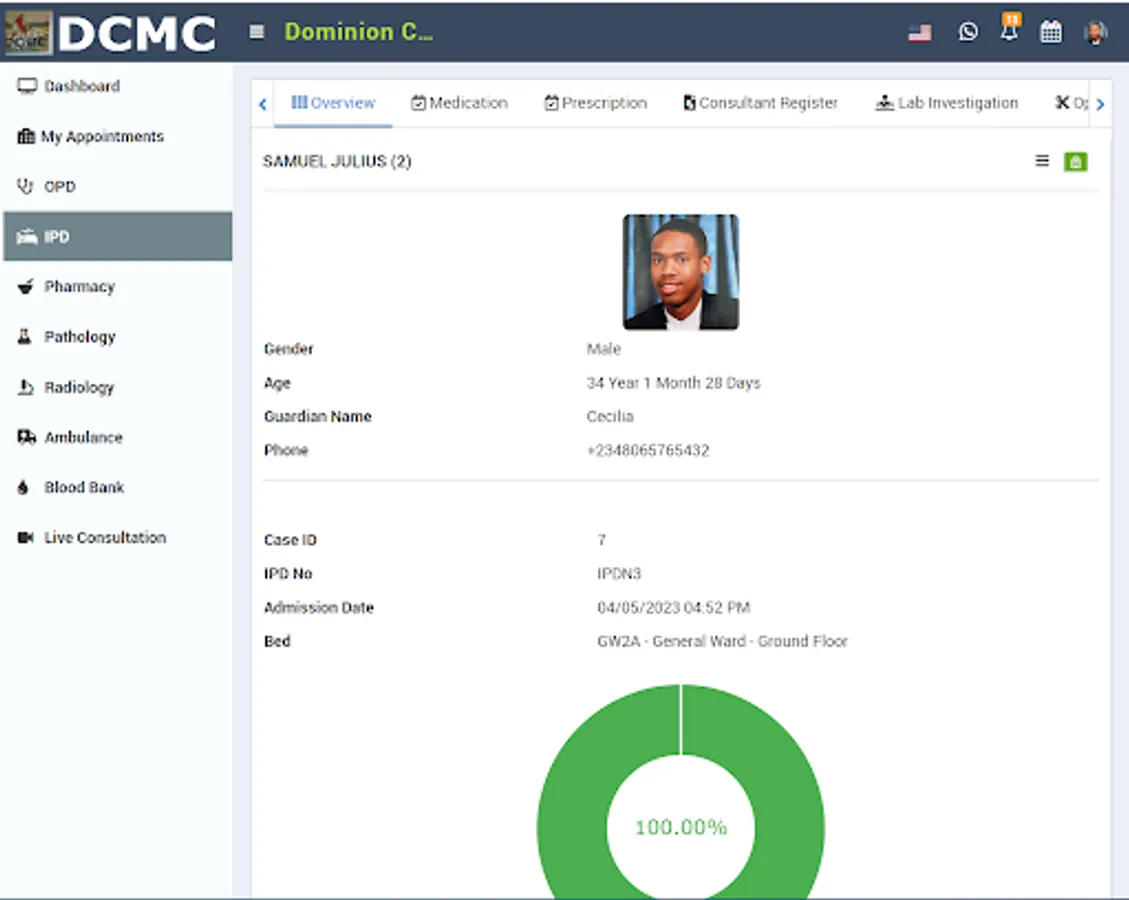Image resolution: width=1129 pixels, height=900 pixels.
Task: Open the calendar icon in header
Action: (1051, 32)
